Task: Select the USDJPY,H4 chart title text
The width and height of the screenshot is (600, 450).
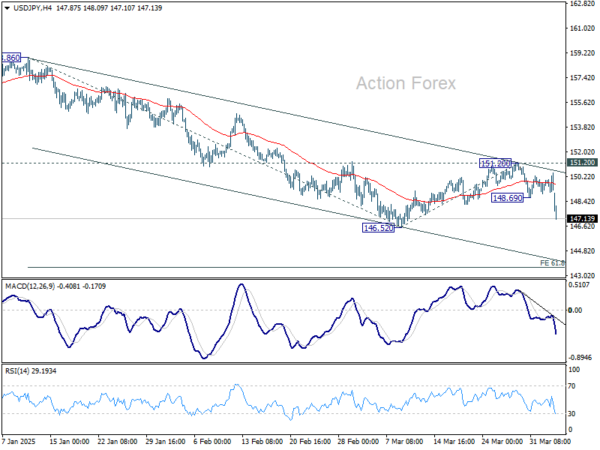Action: coord(33,8)
